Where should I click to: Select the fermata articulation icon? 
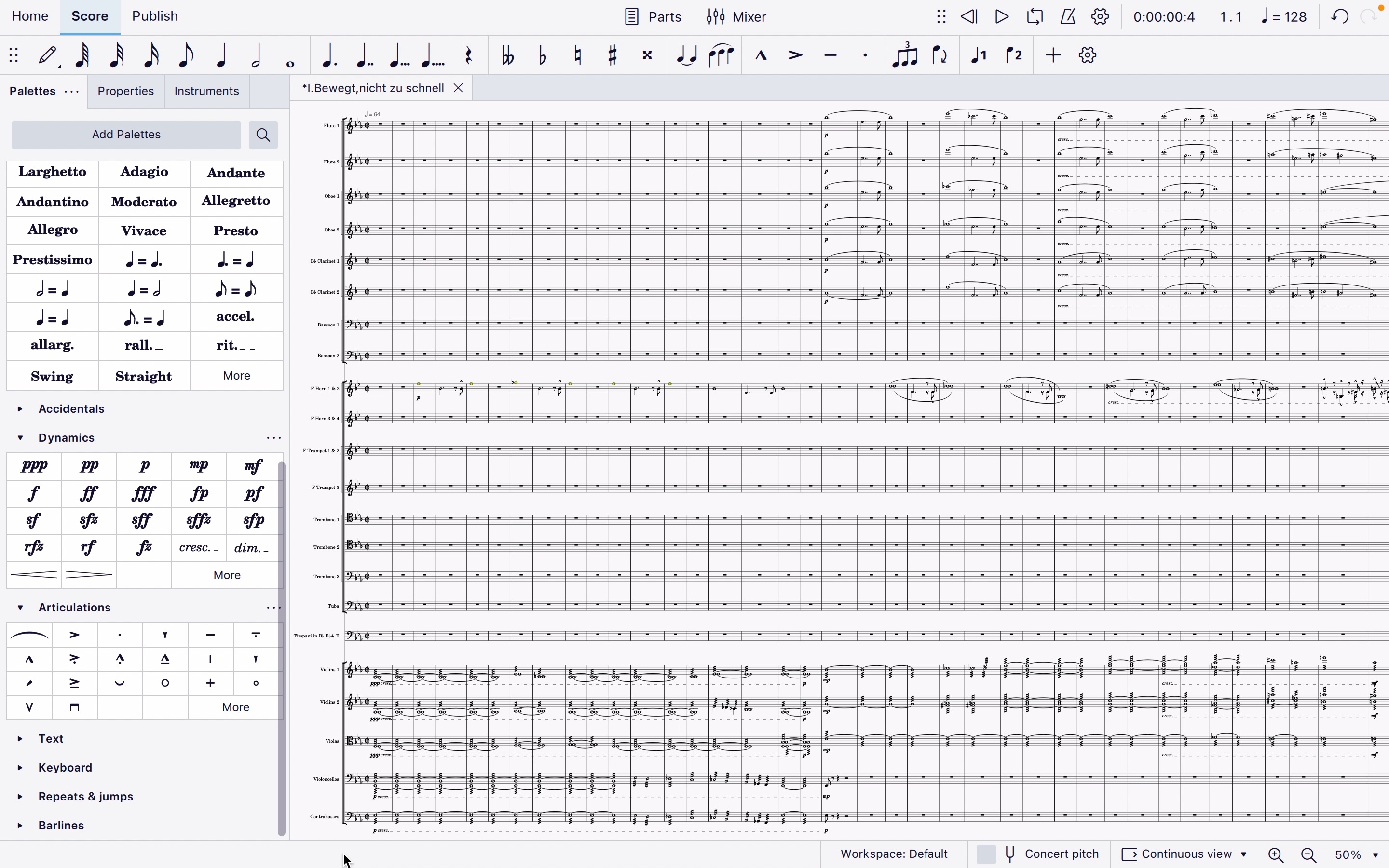[28, 634]
